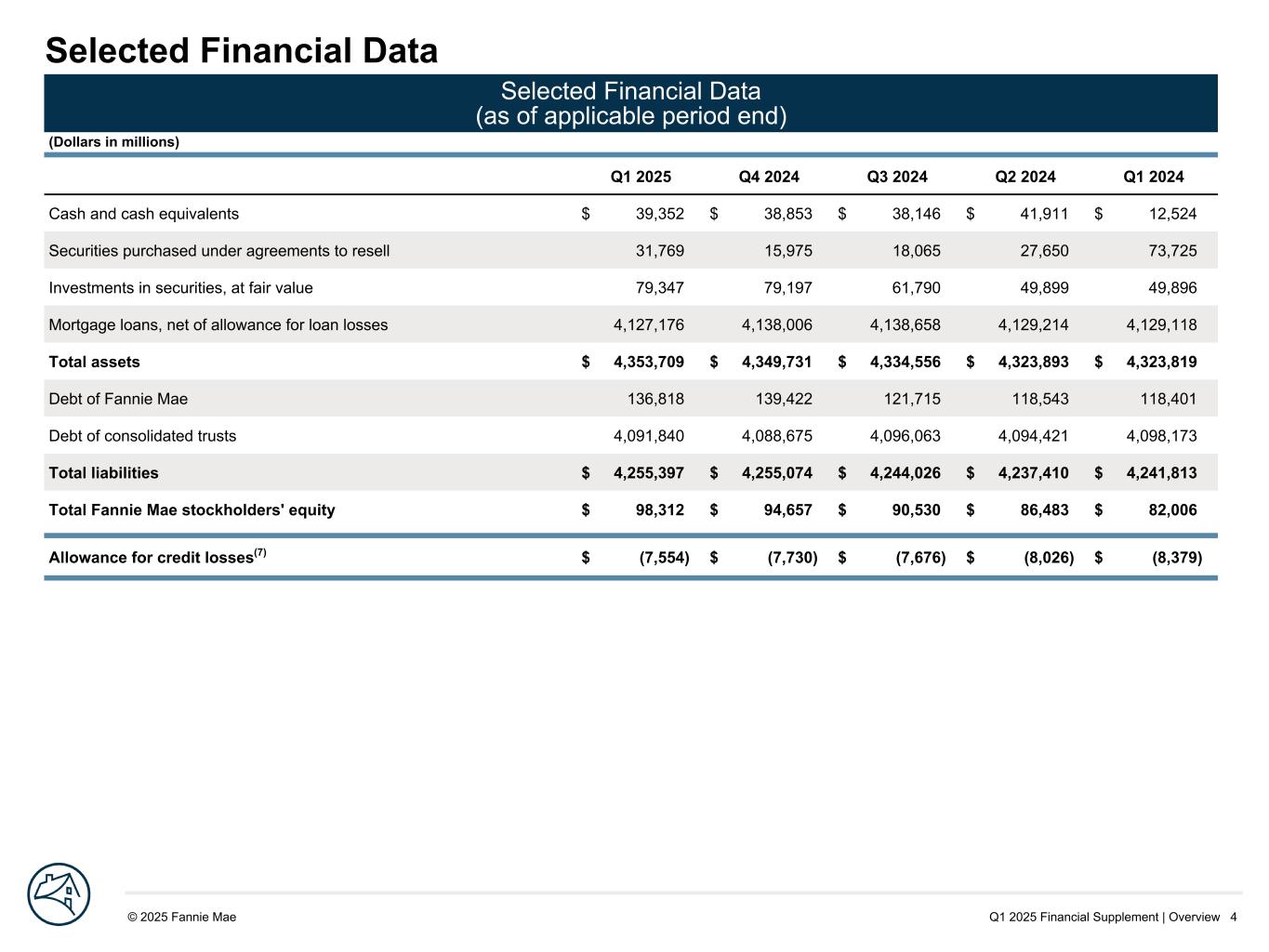Select the Q2 2024 column header
The height and width of the screenshot is (952, 1269).
[1025, 177]
